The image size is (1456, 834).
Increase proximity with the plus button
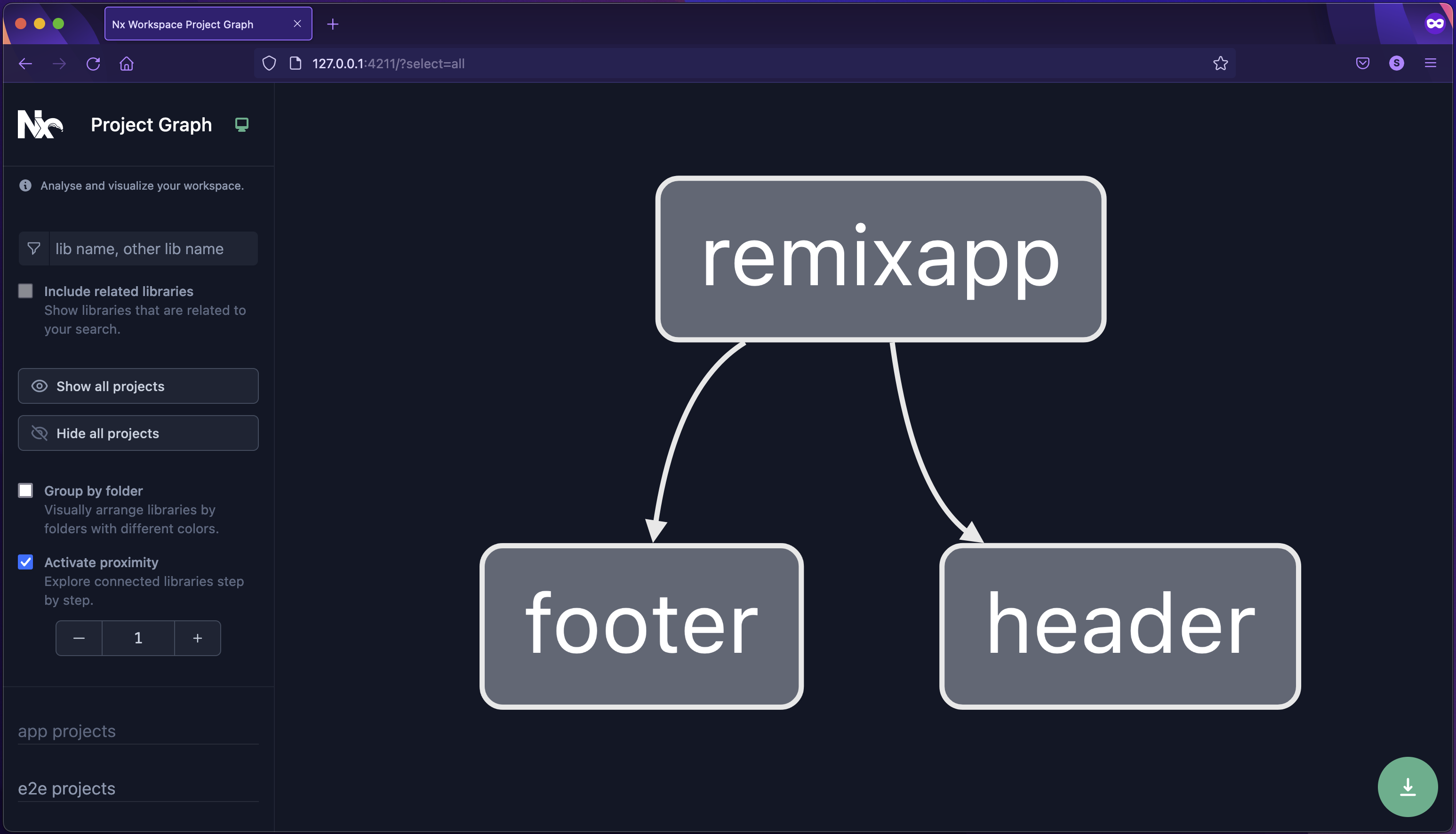198,638
